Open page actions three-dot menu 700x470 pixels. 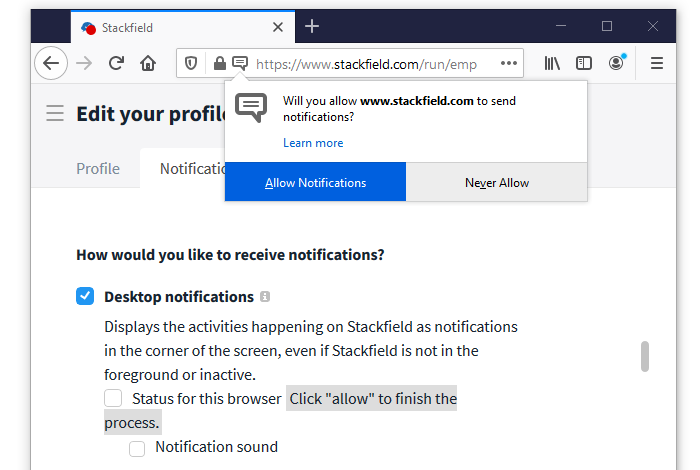pyautogui.click(x=508, y=63)
